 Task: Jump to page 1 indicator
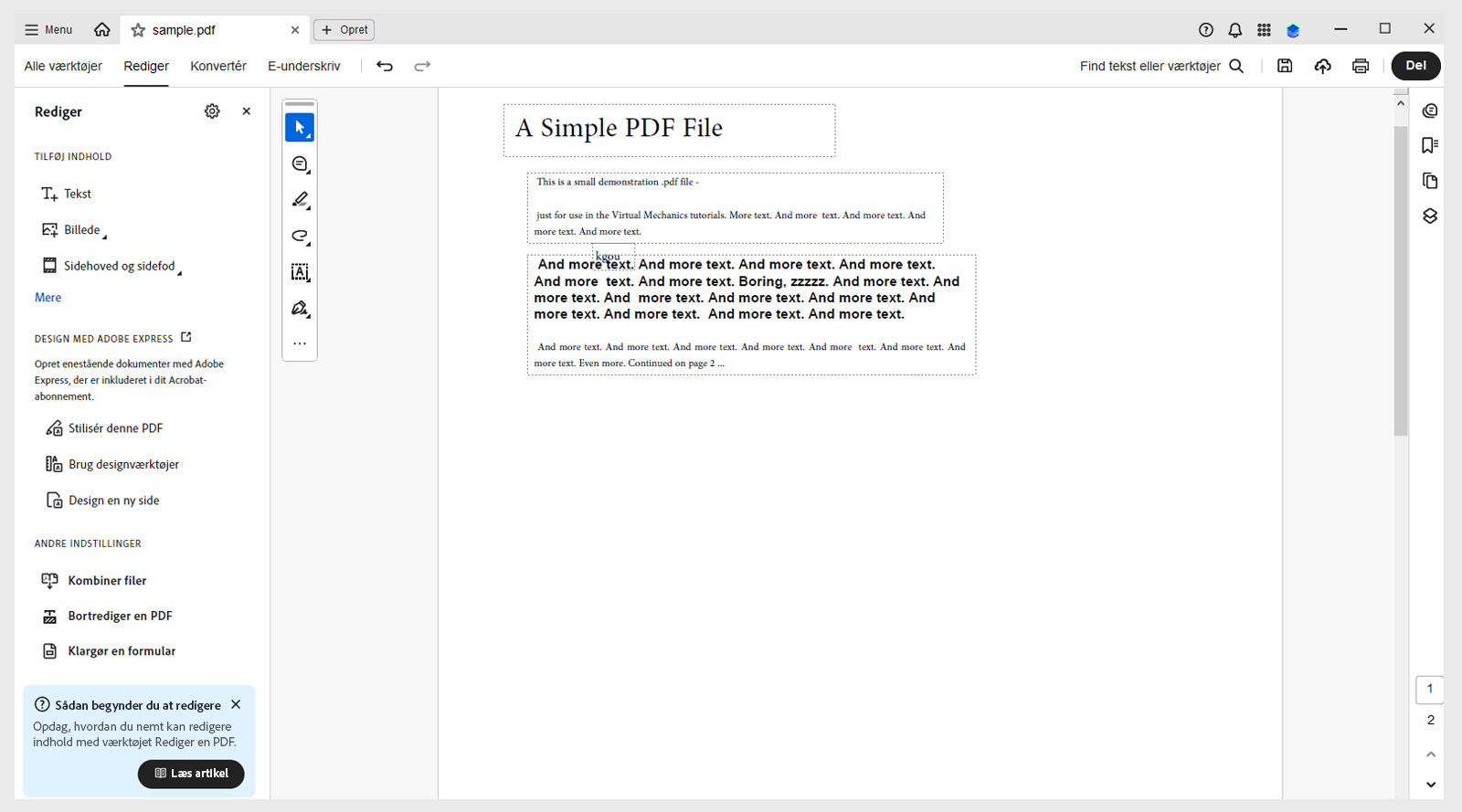1430,690
